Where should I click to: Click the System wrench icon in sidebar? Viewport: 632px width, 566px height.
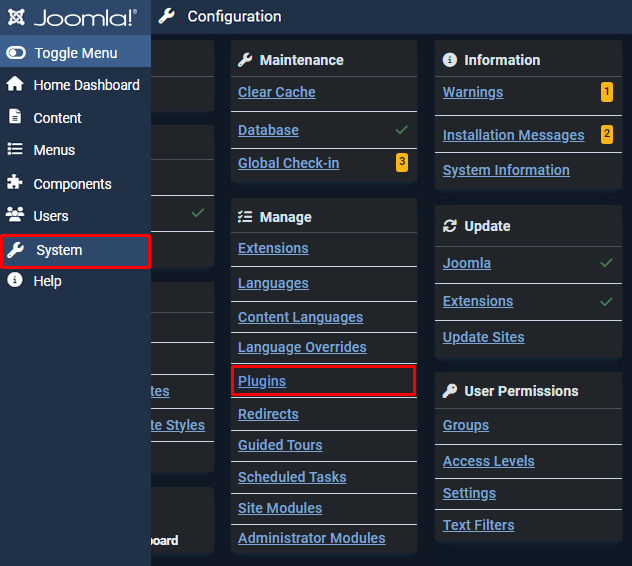[16, 250]
